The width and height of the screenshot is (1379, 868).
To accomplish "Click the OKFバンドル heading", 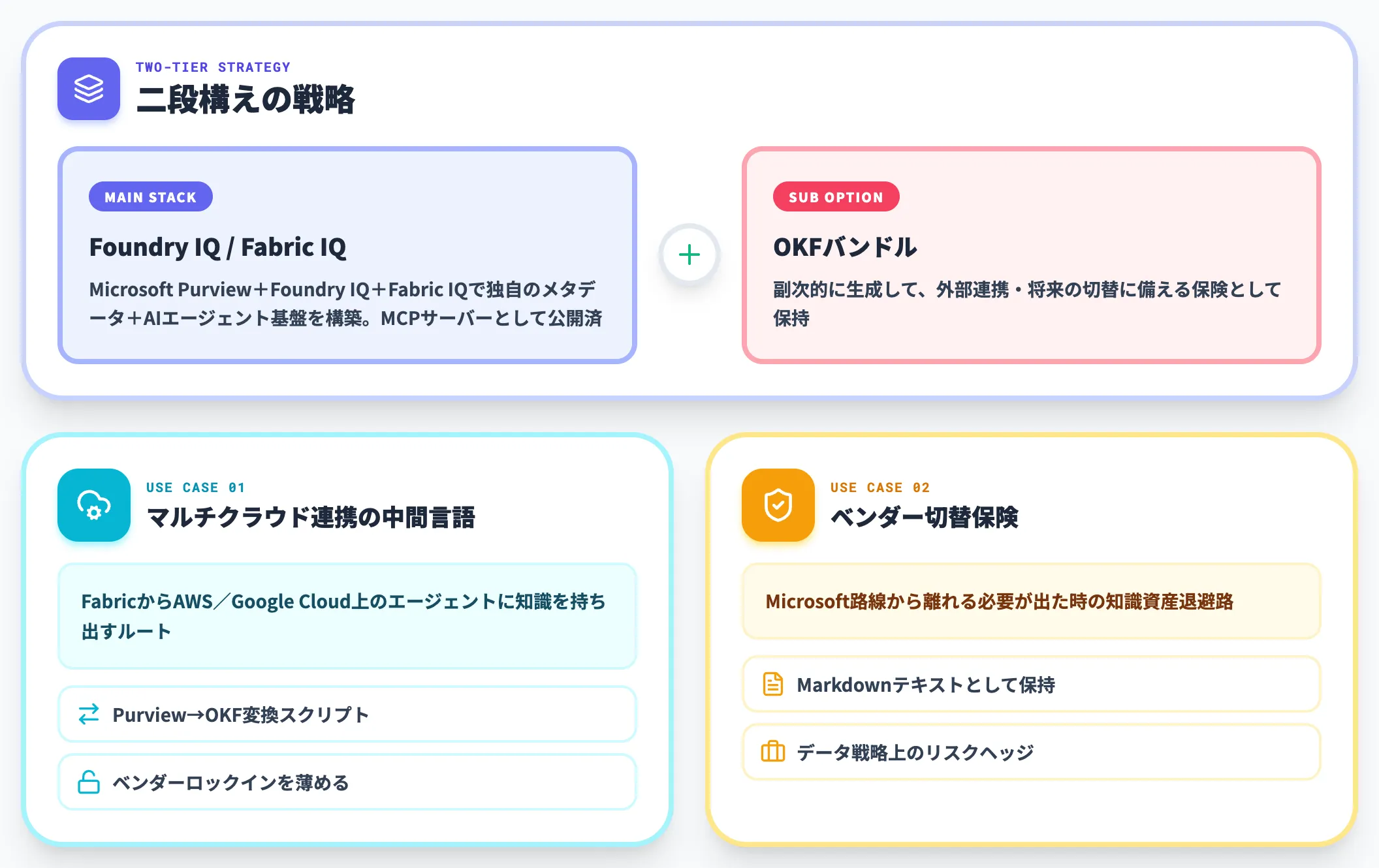I will 846,247.
